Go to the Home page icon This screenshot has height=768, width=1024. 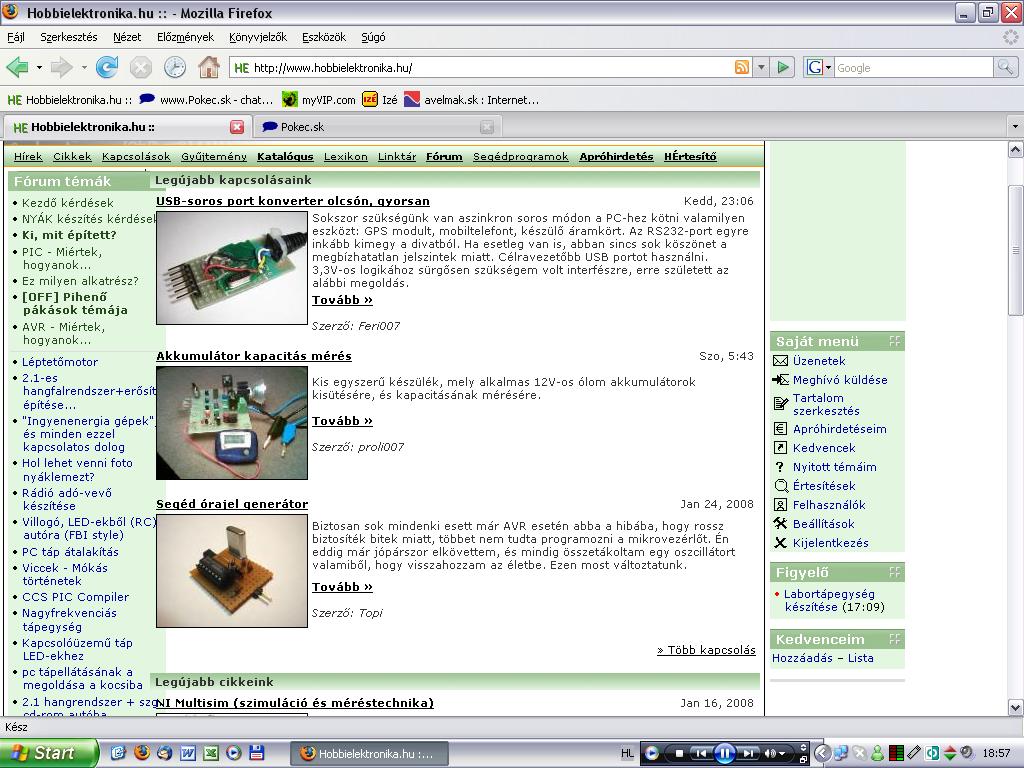point(209,67)
